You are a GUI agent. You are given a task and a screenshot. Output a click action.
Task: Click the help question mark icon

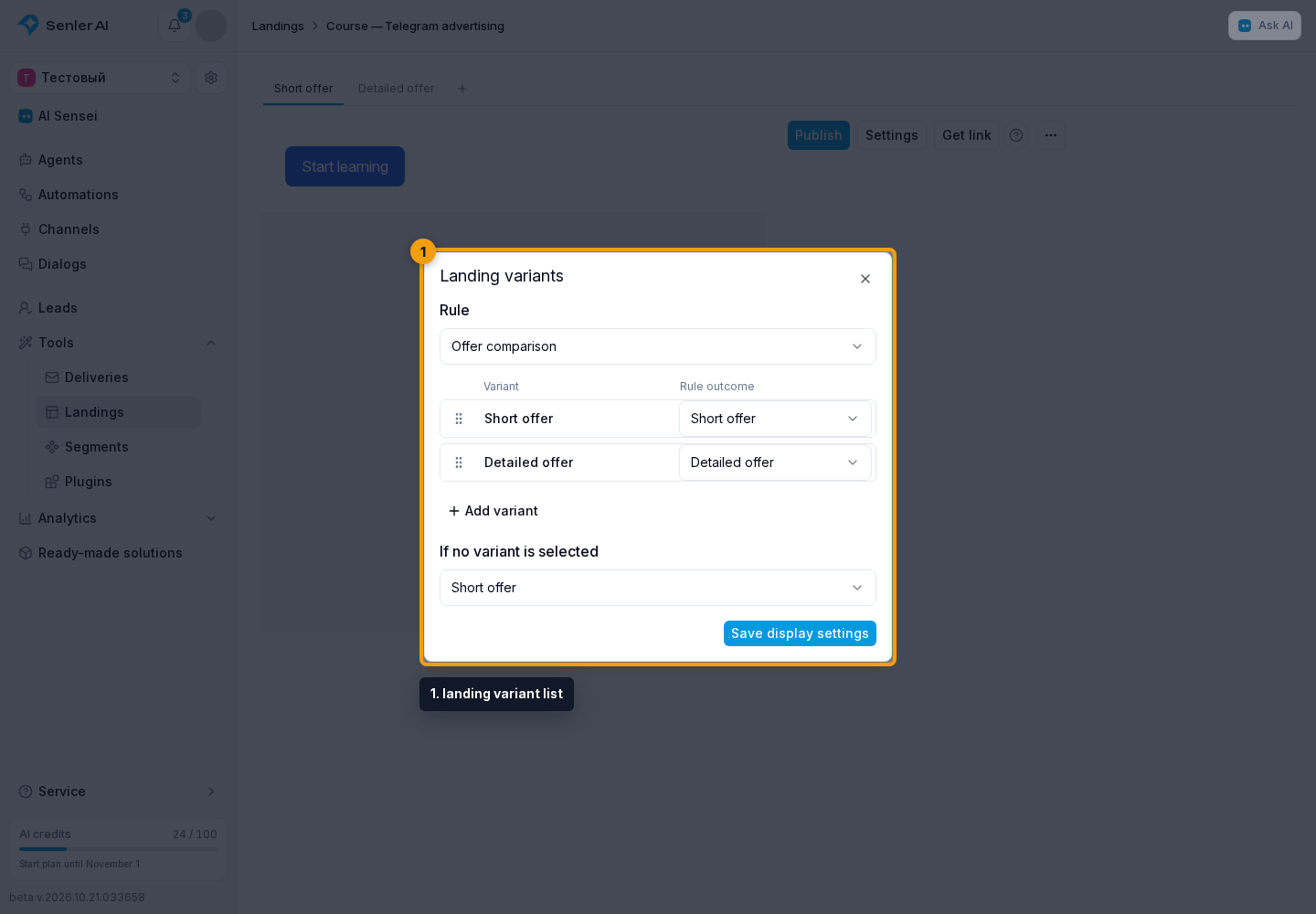(x=1016, y=135)
